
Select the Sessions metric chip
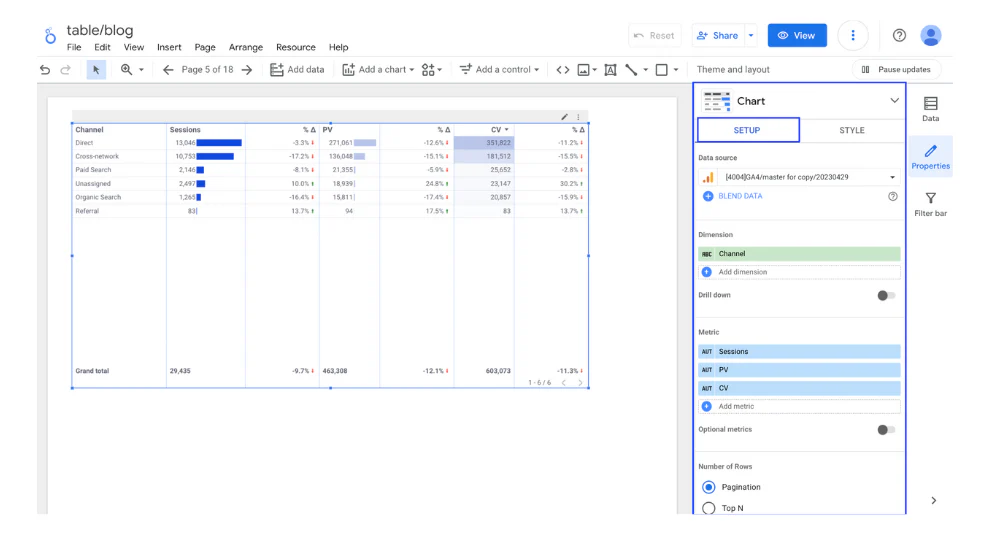799,352
